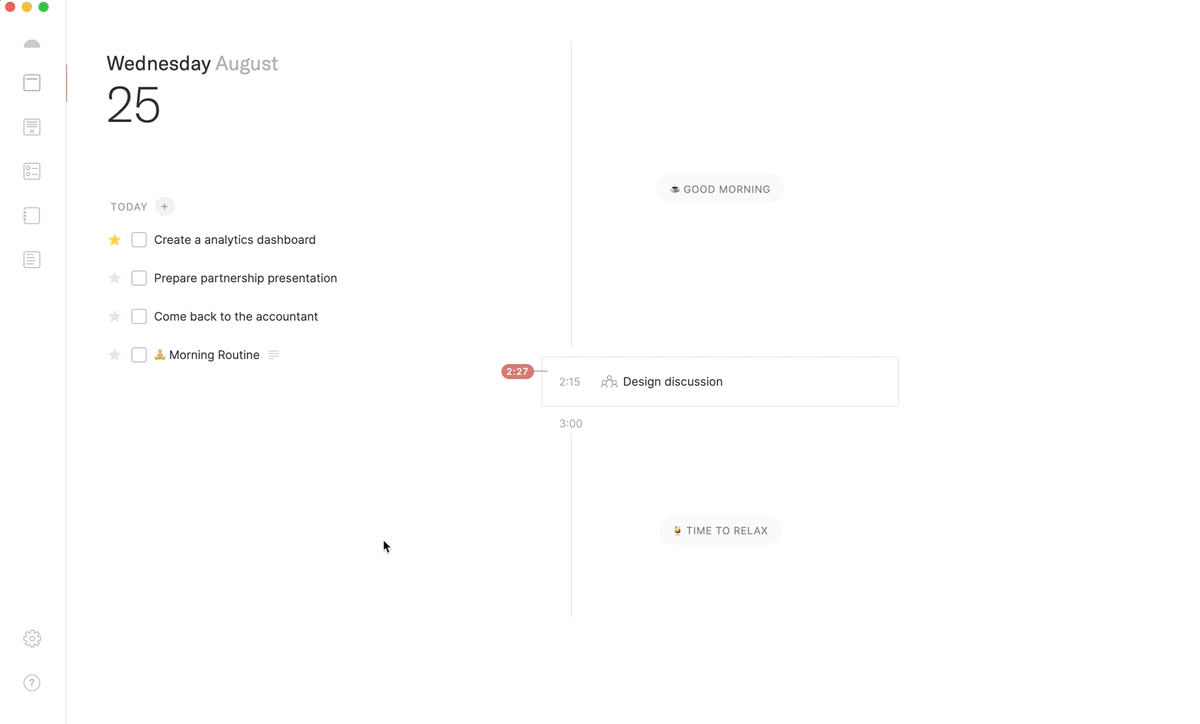Add a new task with the plus button

pos(165,207)
